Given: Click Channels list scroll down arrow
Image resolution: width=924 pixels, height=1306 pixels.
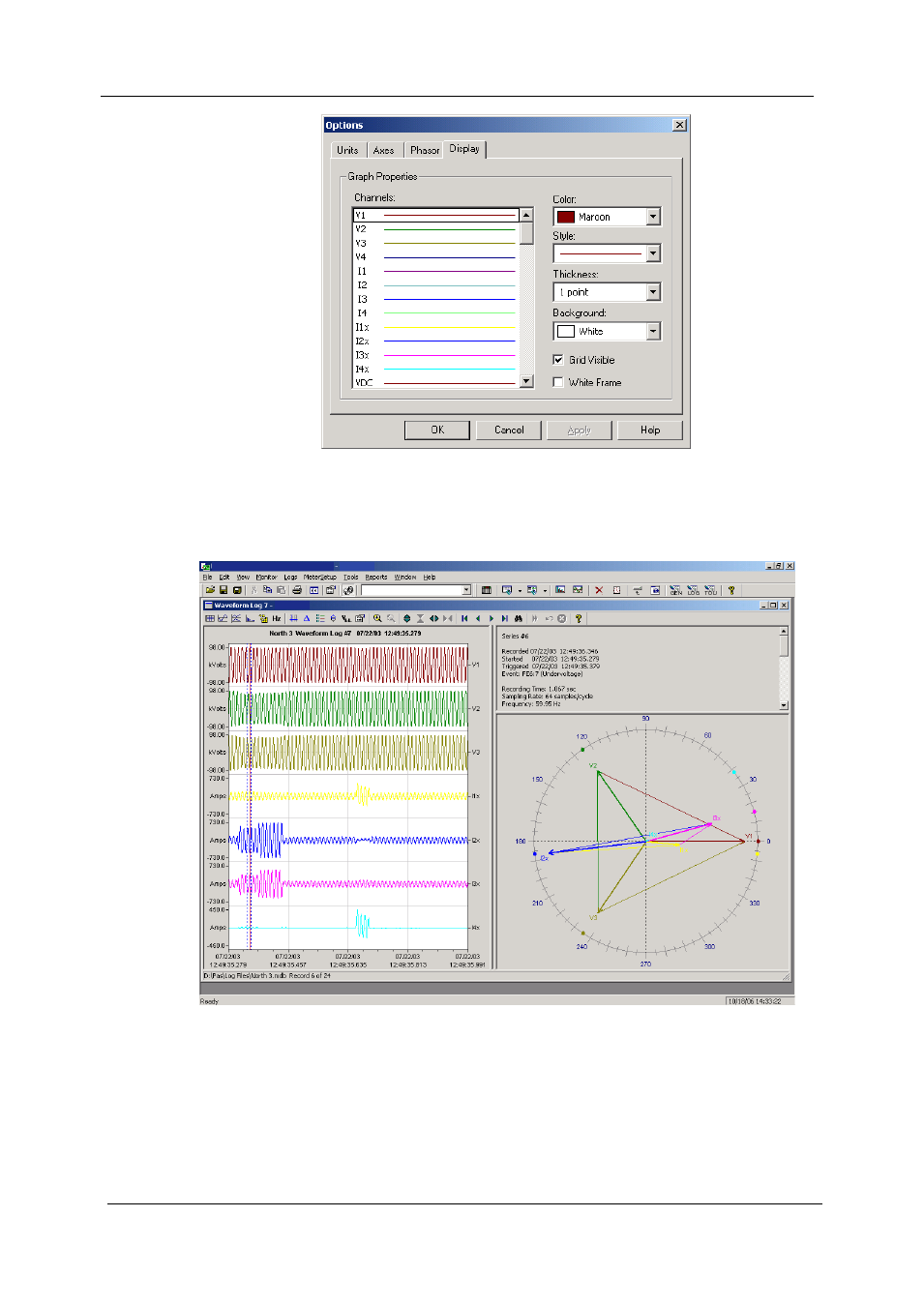Looking at the screenshot, I should pyautogui.click(x=526, y=381).
